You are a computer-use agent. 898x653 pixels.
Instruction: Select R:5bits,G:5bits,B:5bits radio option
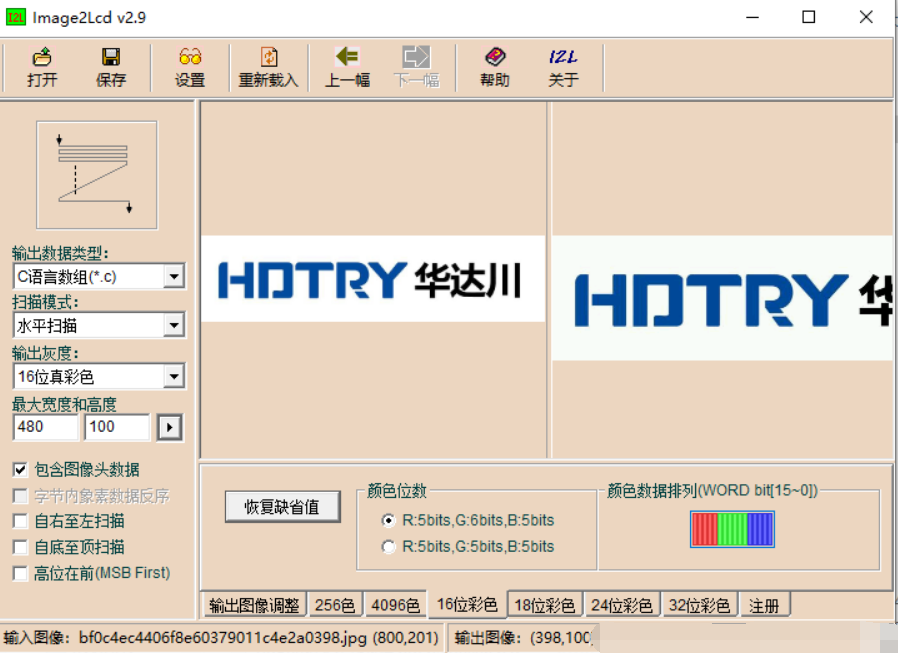tap(389, 547)
